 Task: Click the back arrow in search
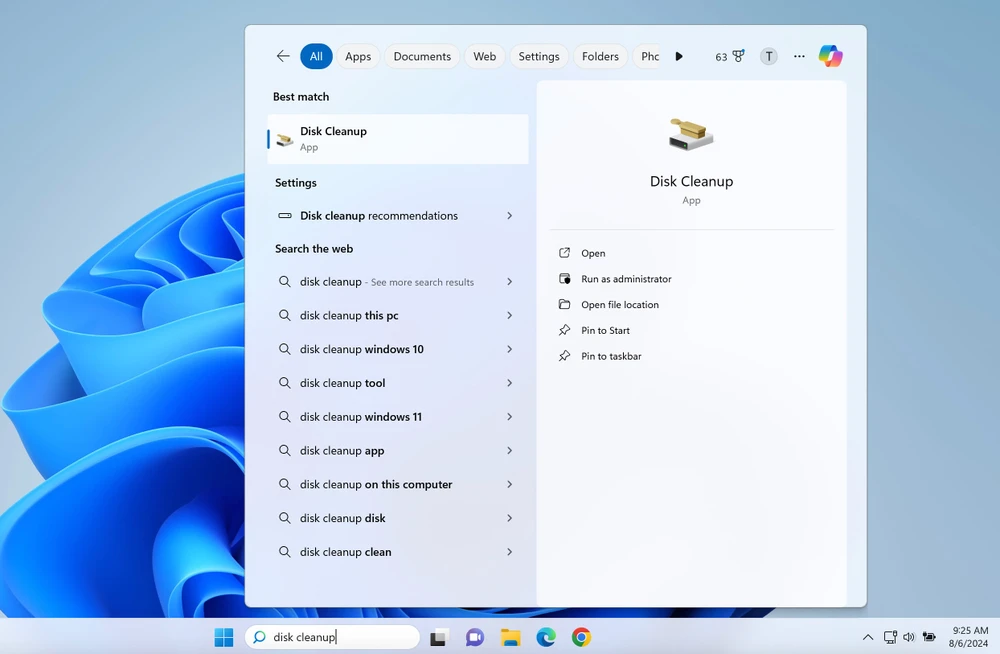283,56
